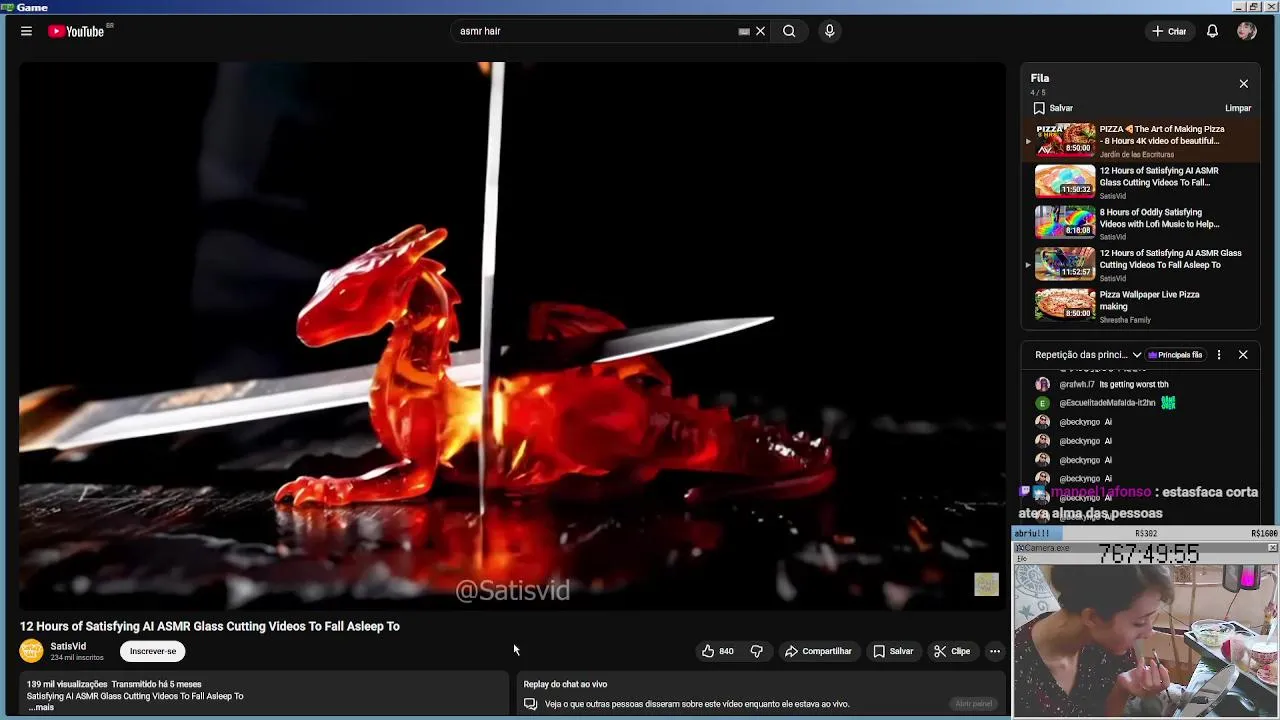Save the queue with Salvar bookmark

point(1053,108)
